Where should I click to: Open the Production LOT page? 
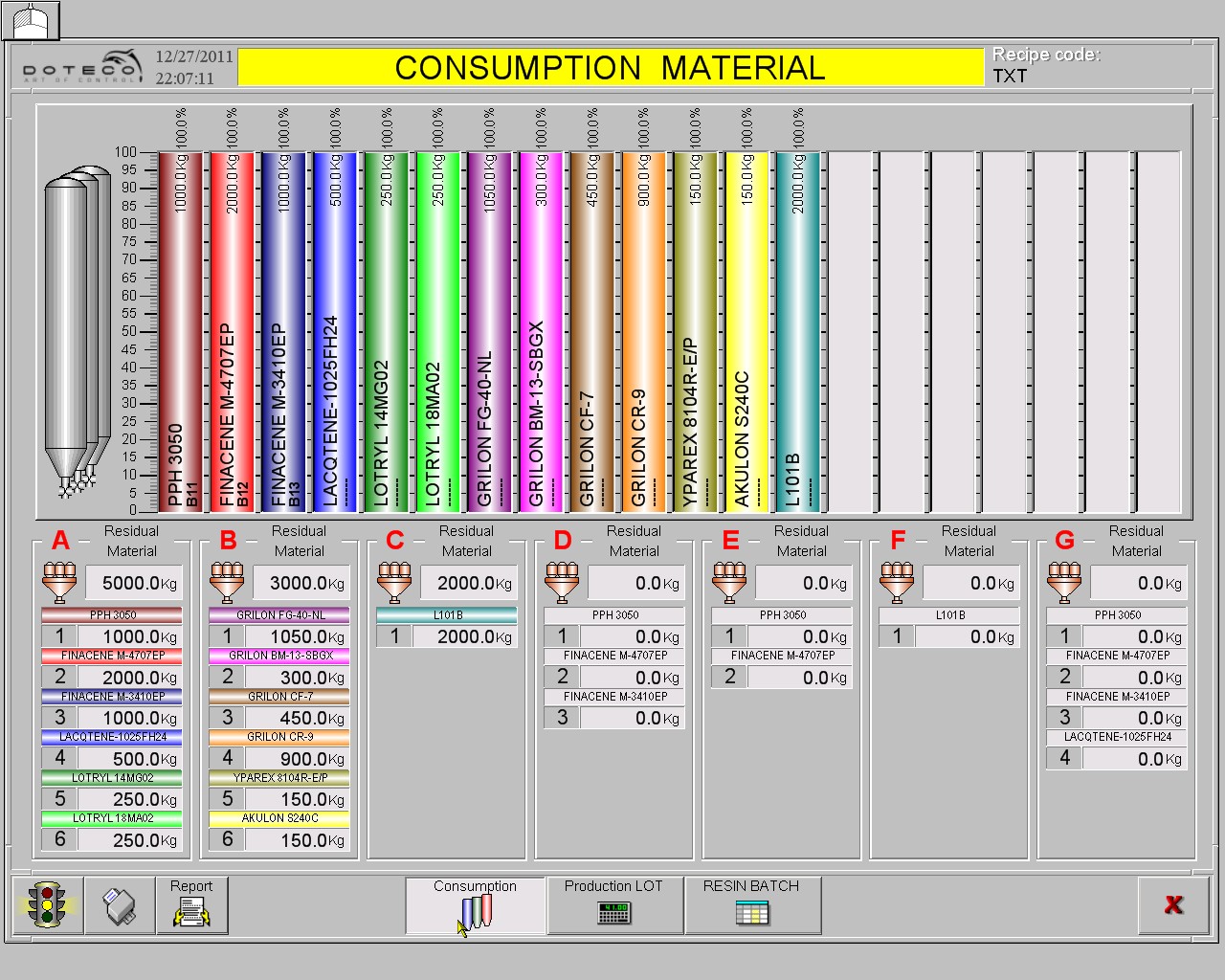click(613, 905)
